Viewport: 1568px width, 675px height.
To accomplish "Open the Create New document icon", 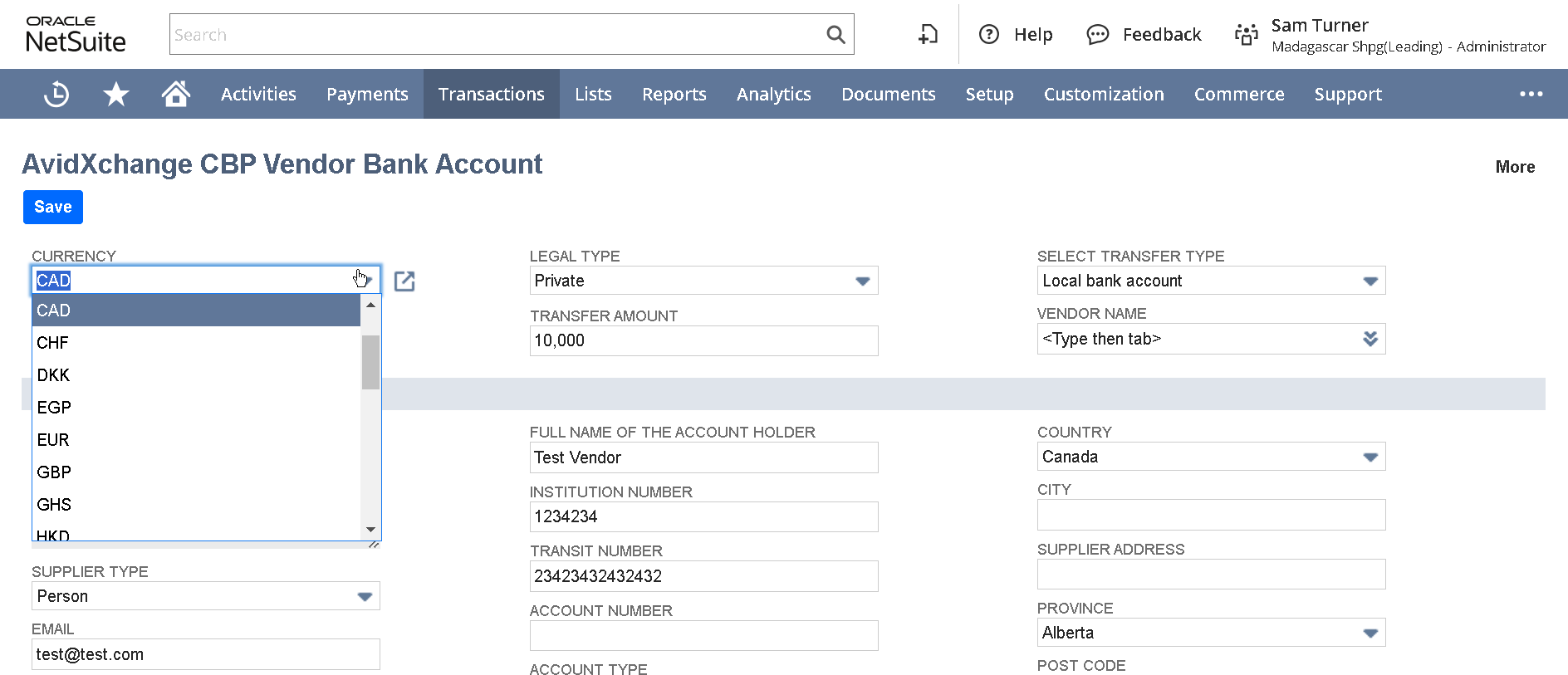I will tap(928, 35).
